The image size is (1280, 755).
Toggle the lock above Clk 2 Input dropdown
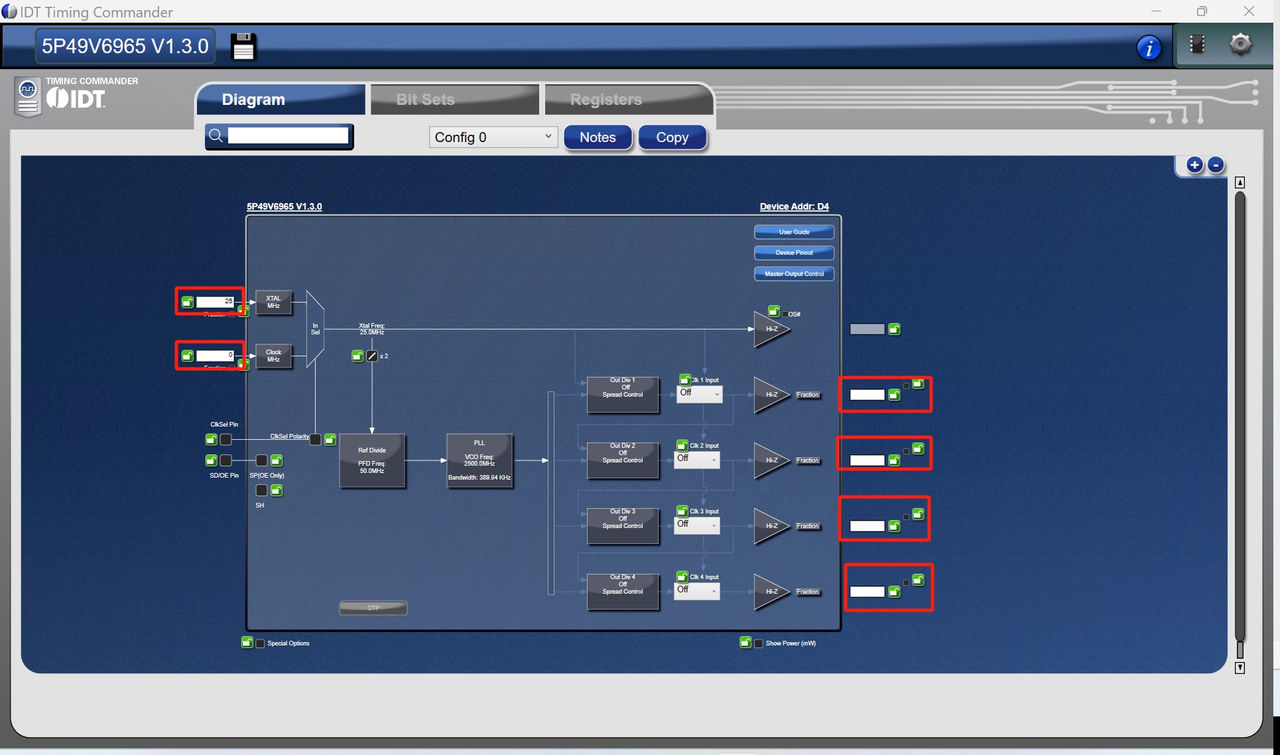683,445
